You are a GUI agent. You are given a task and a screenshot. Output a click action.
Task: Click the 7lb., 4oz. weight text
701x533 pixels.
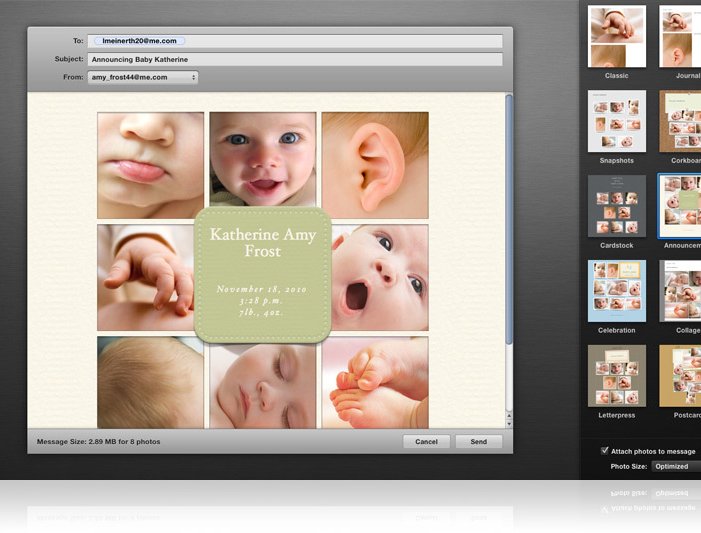(261, 313)
